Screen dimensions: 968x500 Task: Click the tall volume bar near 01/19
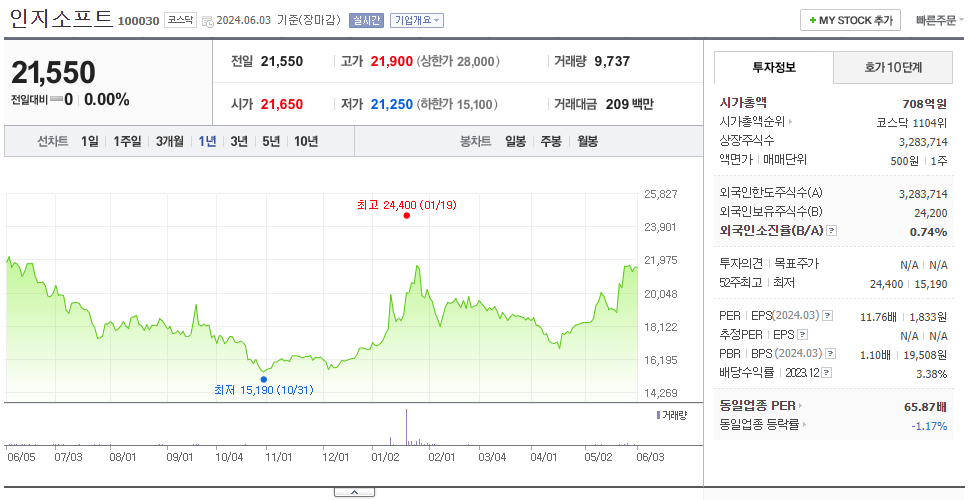click(406, 427)
